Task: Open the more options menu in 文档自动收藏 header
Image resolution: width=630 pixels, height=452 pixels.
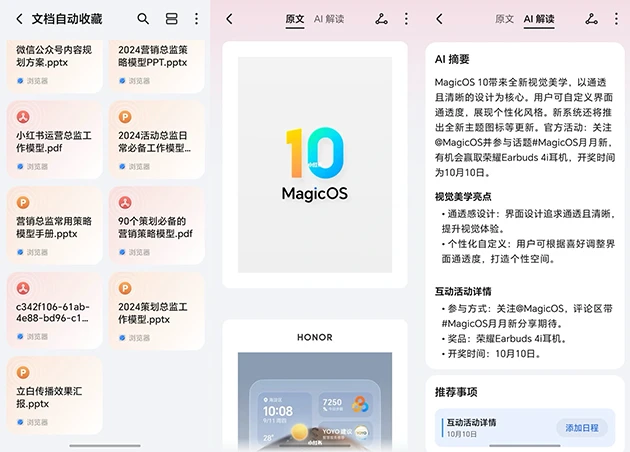Action: 196,19
